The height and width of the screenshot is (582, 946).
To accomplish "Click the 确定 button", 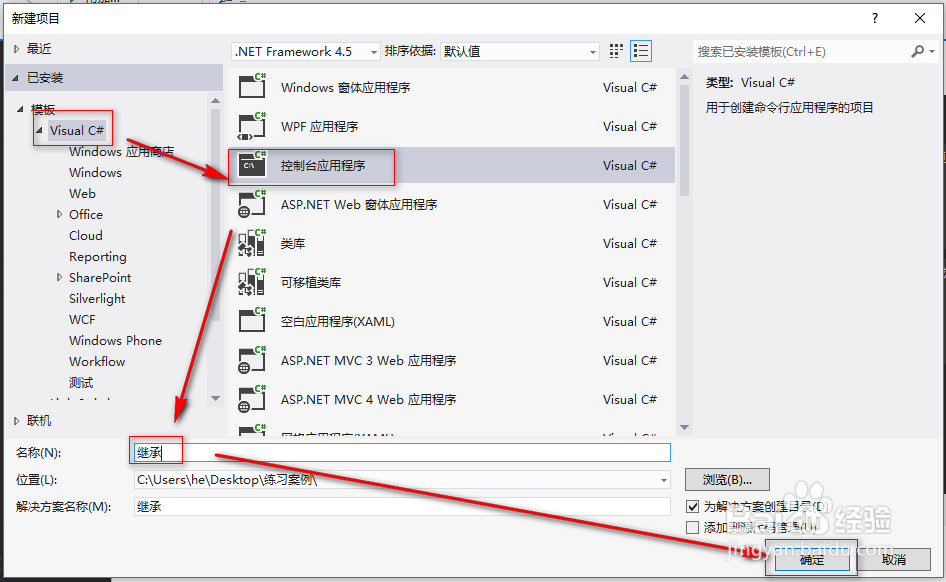I will [811, 560].
